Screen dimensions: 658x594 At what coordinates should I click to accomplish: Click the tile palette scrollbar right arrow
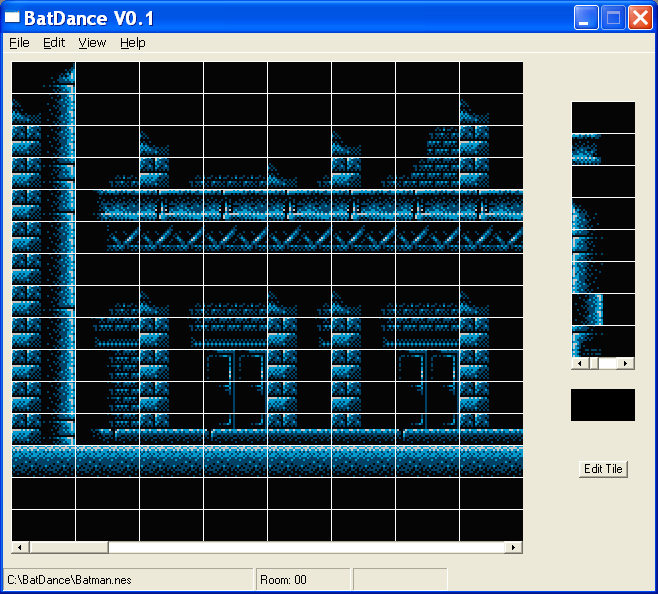(627, 364)
